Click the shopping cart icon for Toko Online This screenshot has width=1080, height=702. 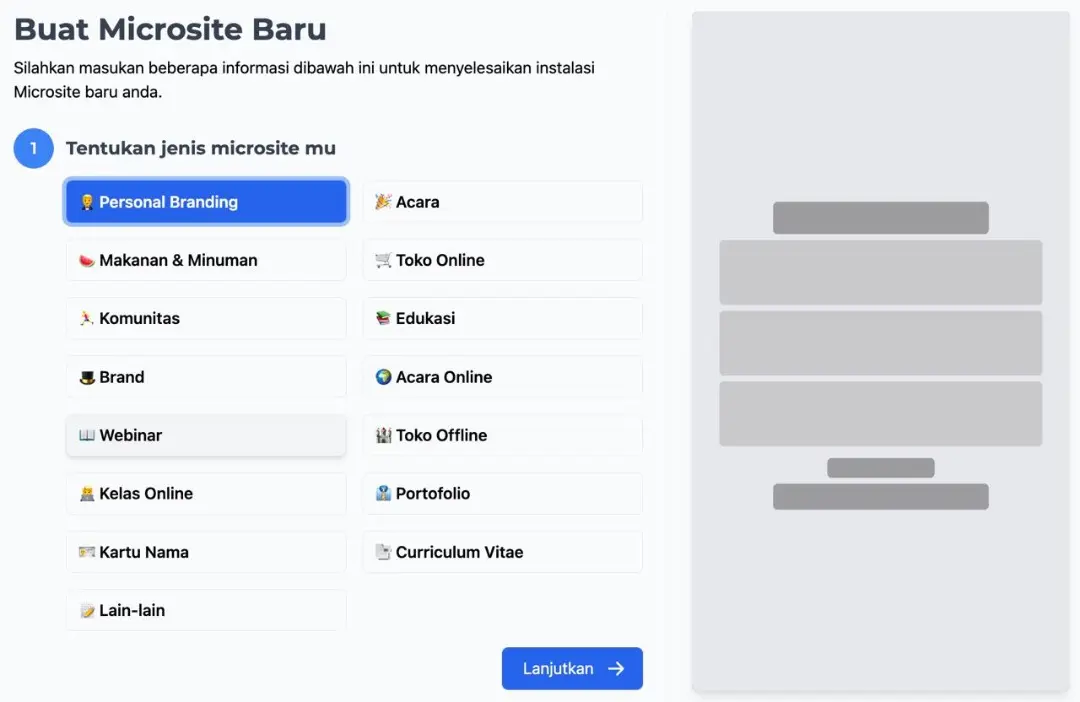coord(383,260)
